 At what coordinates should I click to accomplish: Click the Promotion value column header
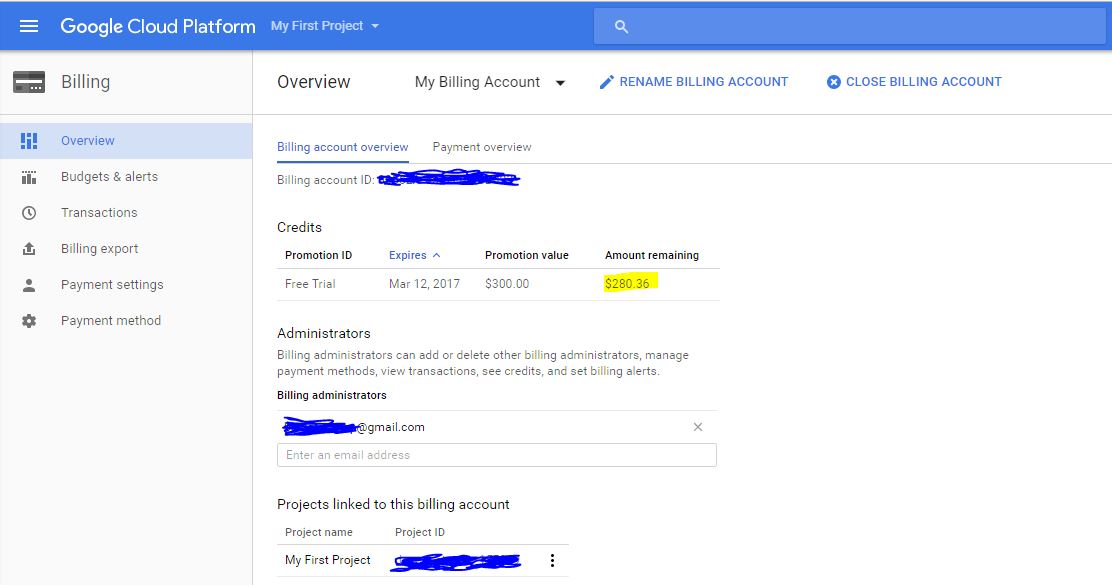(527, 255)
